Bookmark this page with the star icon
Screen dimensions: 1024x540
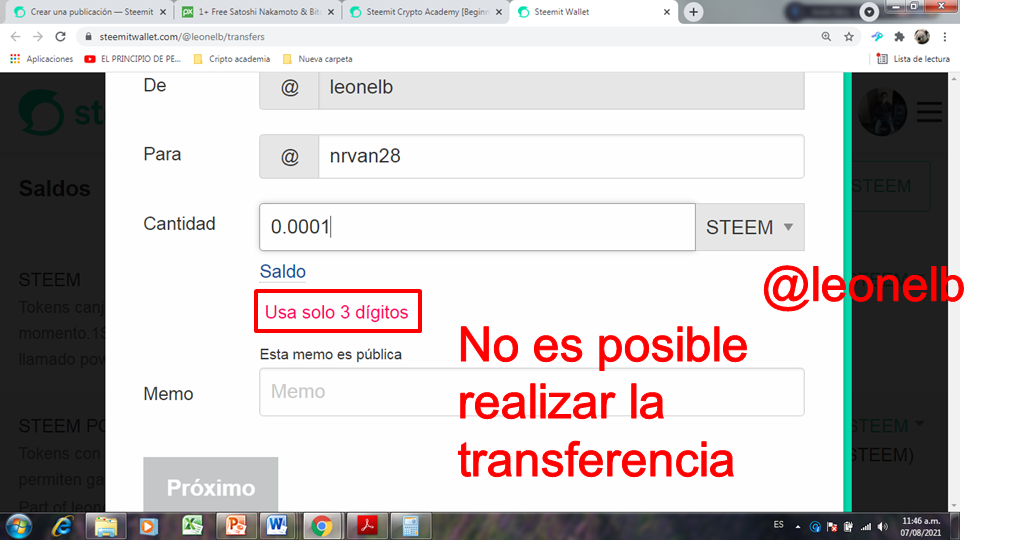tap(848, 37)
